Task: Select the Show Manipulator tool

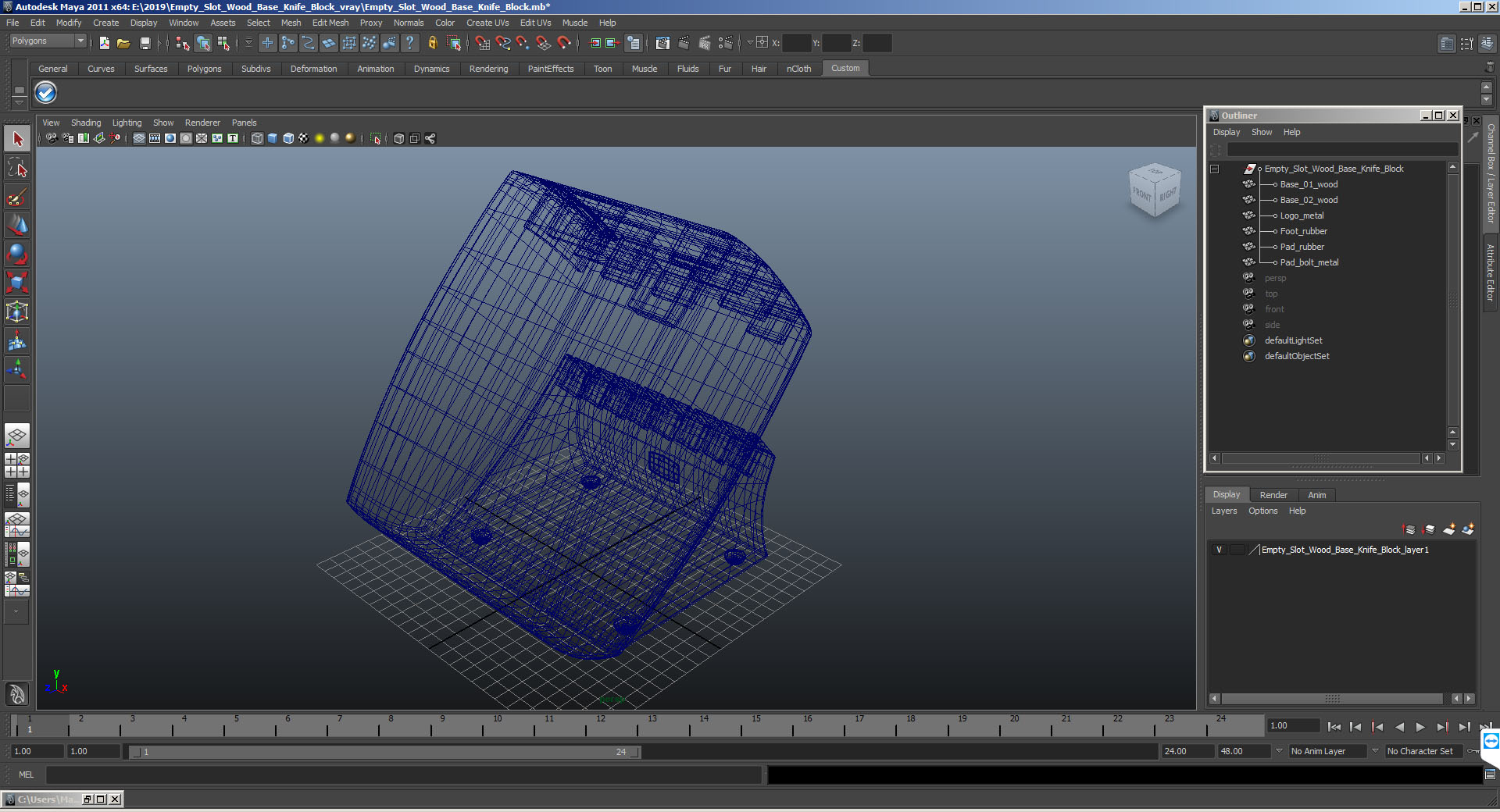Action: point(17,369)
